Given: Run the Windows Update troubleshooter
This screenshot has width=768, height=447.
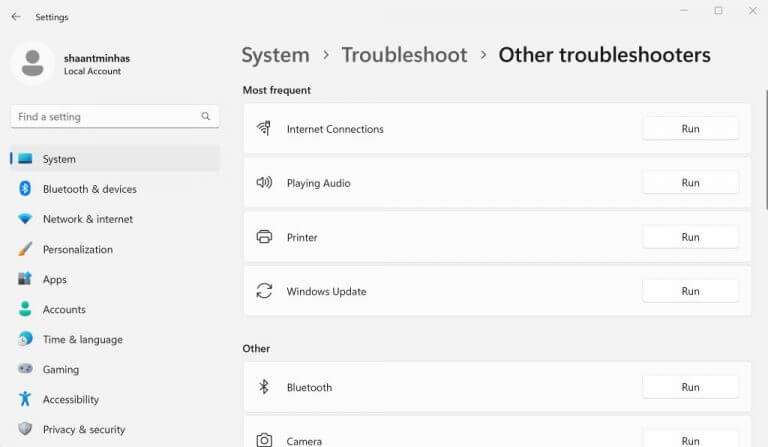Looking at the screenshot, I should click(690, 291).
